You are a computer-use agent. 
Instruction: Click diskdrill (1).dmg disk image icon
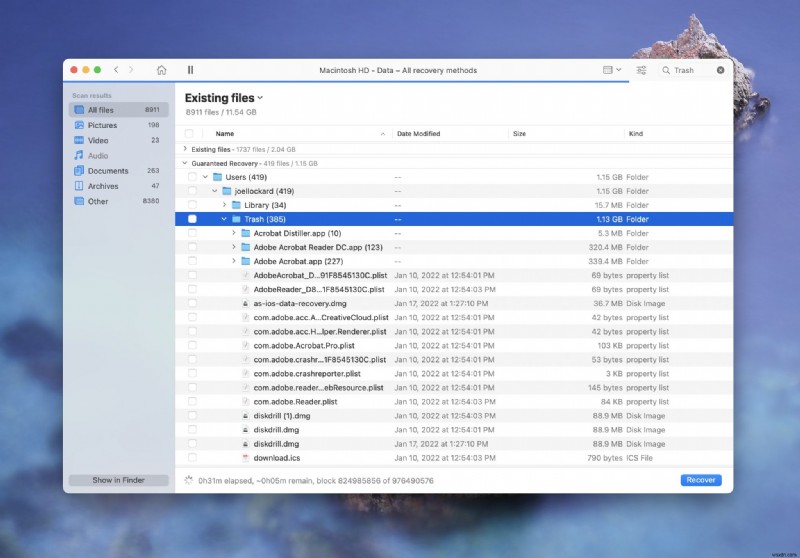click(245, 416)
